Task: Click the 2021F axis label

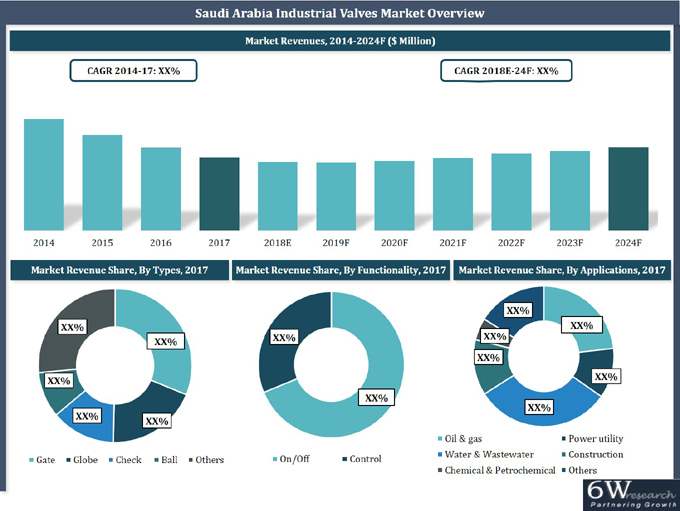Action: click(453, 243)
